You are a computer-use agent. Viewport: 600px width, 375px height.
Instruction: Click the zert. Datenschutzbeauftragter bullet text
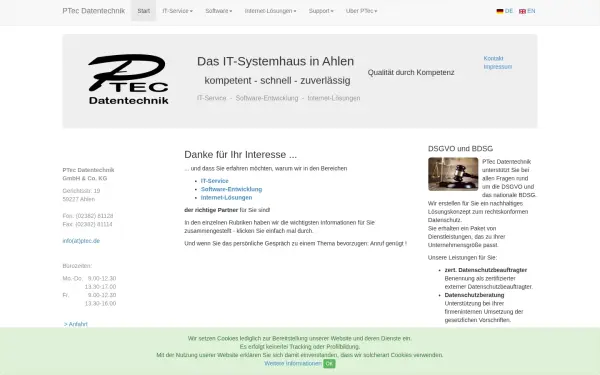(x=486, y=270)
